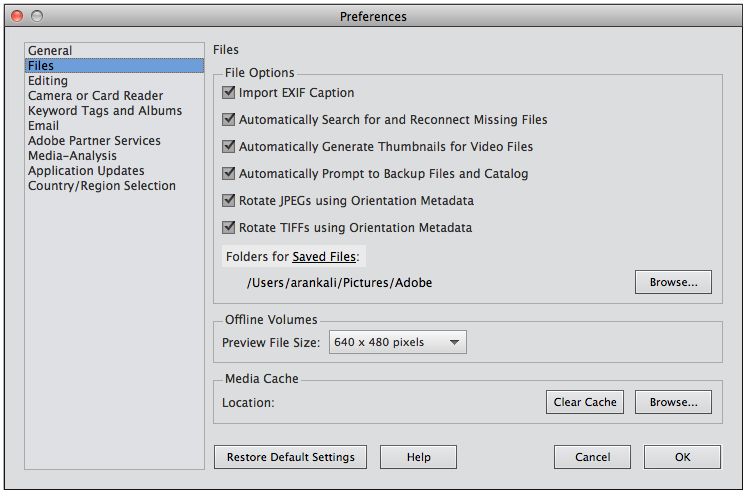752x499 pixels.
Task: Toggle Automatically Search for and Reconnect Missing Files
Action: point(229,119)
